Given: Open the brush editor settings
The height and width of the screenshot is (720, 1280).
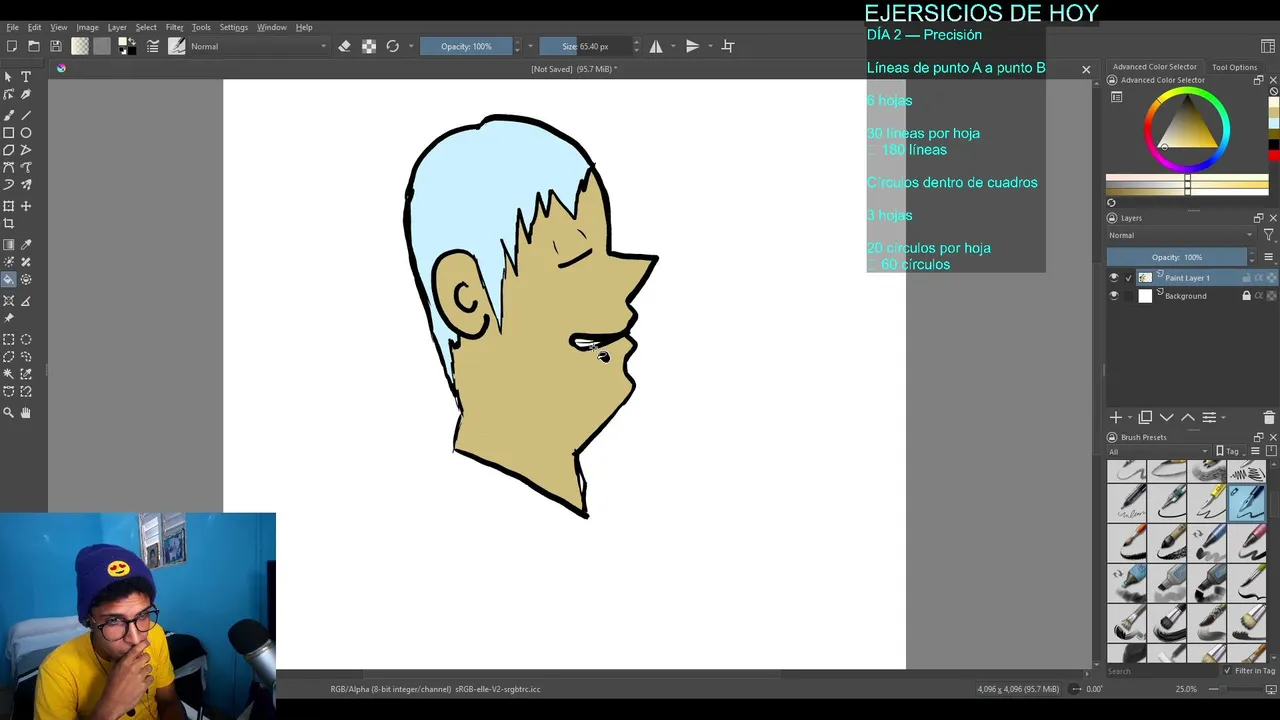Looking at the screenshot, I should (x=153, y=46).
